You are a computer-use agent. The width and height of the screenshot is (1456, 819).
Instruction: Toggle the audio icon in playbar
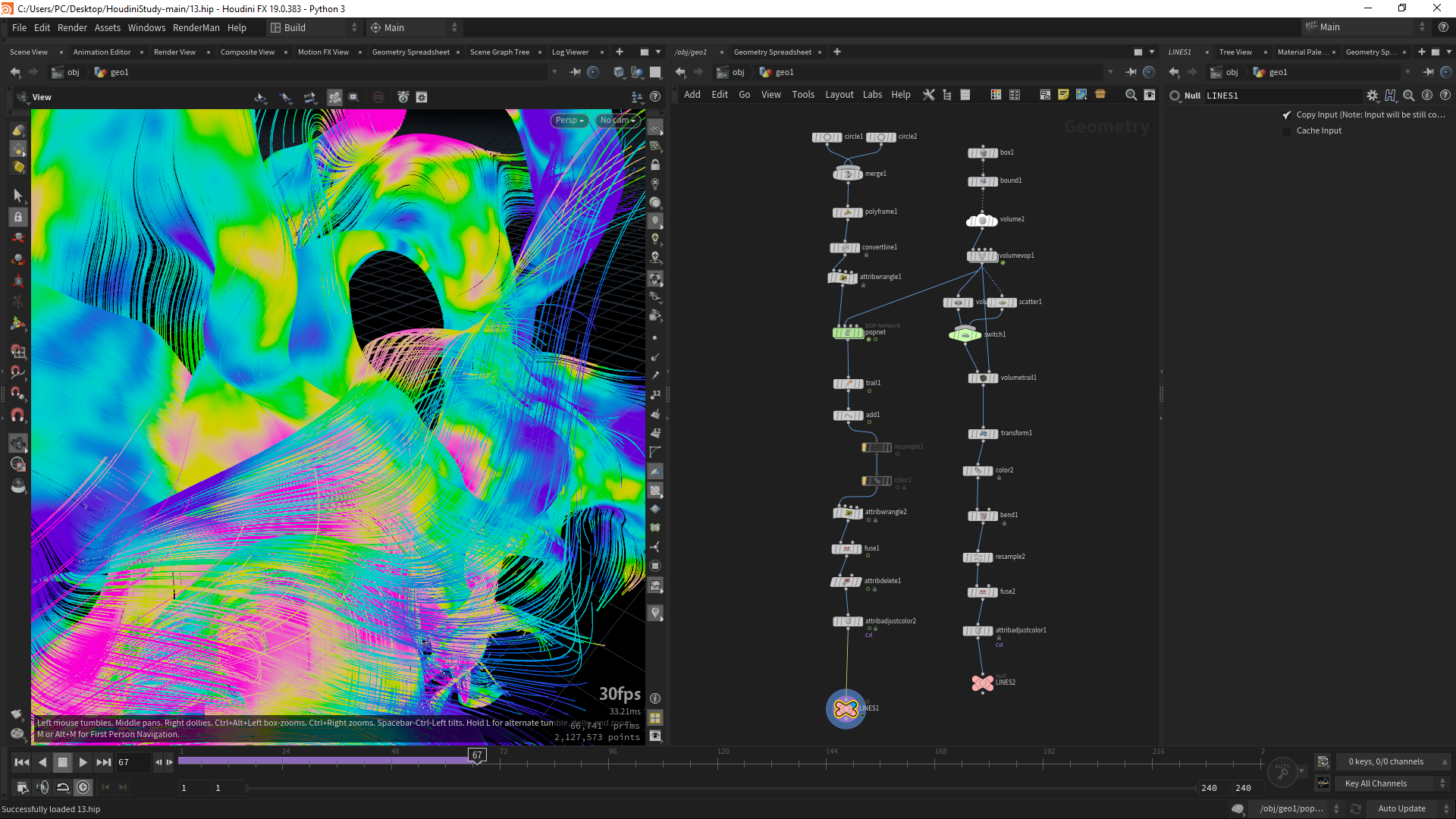pos(42,788)
